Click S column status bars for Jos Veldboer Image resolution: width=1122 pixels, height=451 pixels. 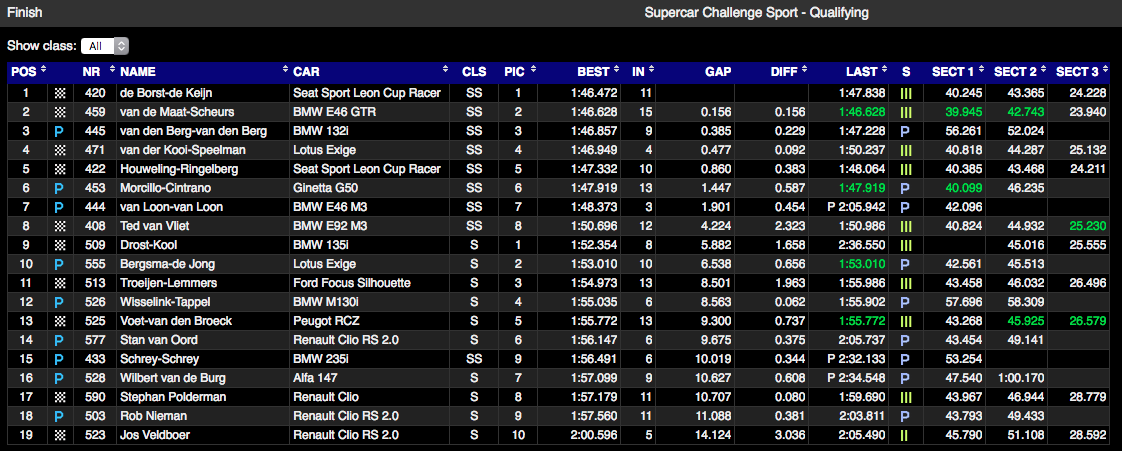click(905, 435)
